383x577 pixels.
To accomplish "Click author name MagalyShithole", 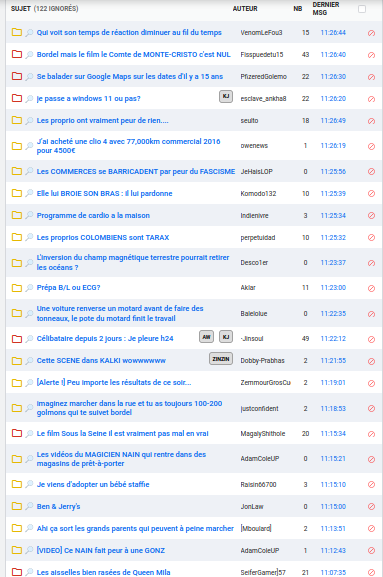I will click(263, 433).
